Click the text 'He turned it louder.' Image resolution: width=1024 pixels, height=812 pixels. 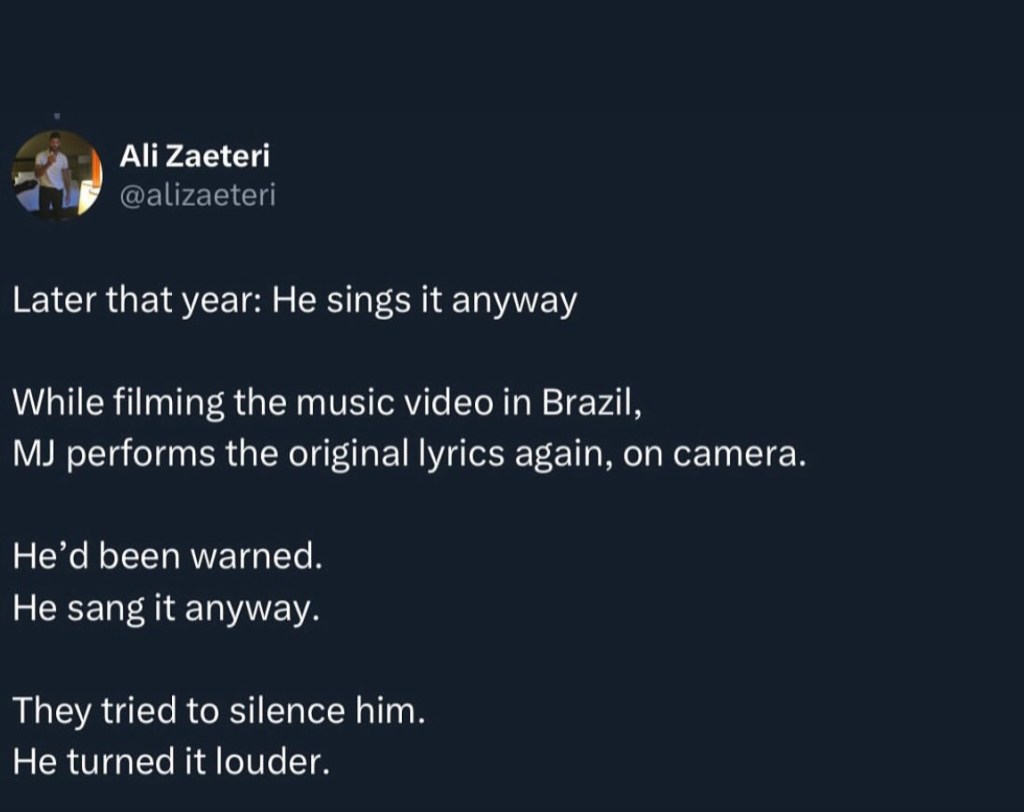pyautogui.click(x=171, y=761)
